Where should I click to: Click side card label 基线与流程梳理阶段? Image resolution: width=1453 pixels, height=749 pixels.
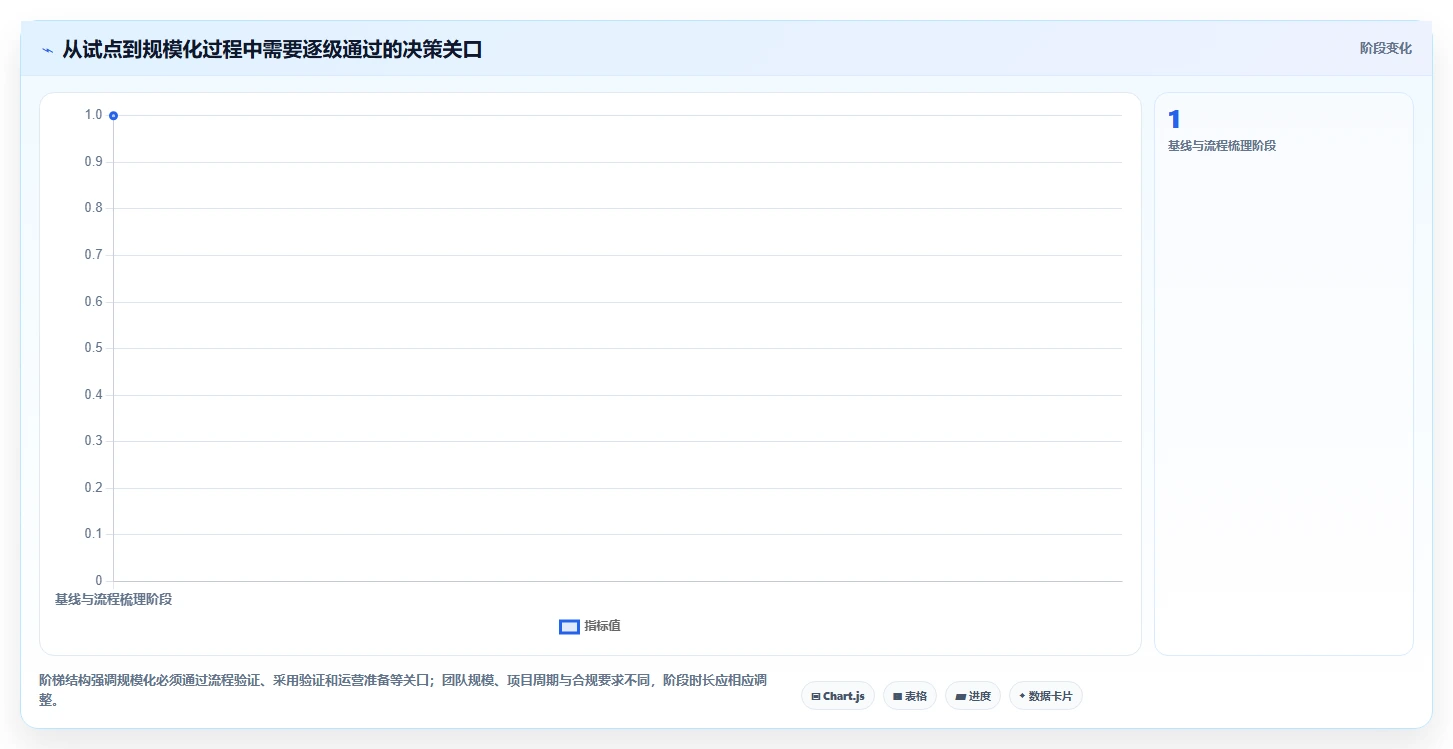point(1222,146)
